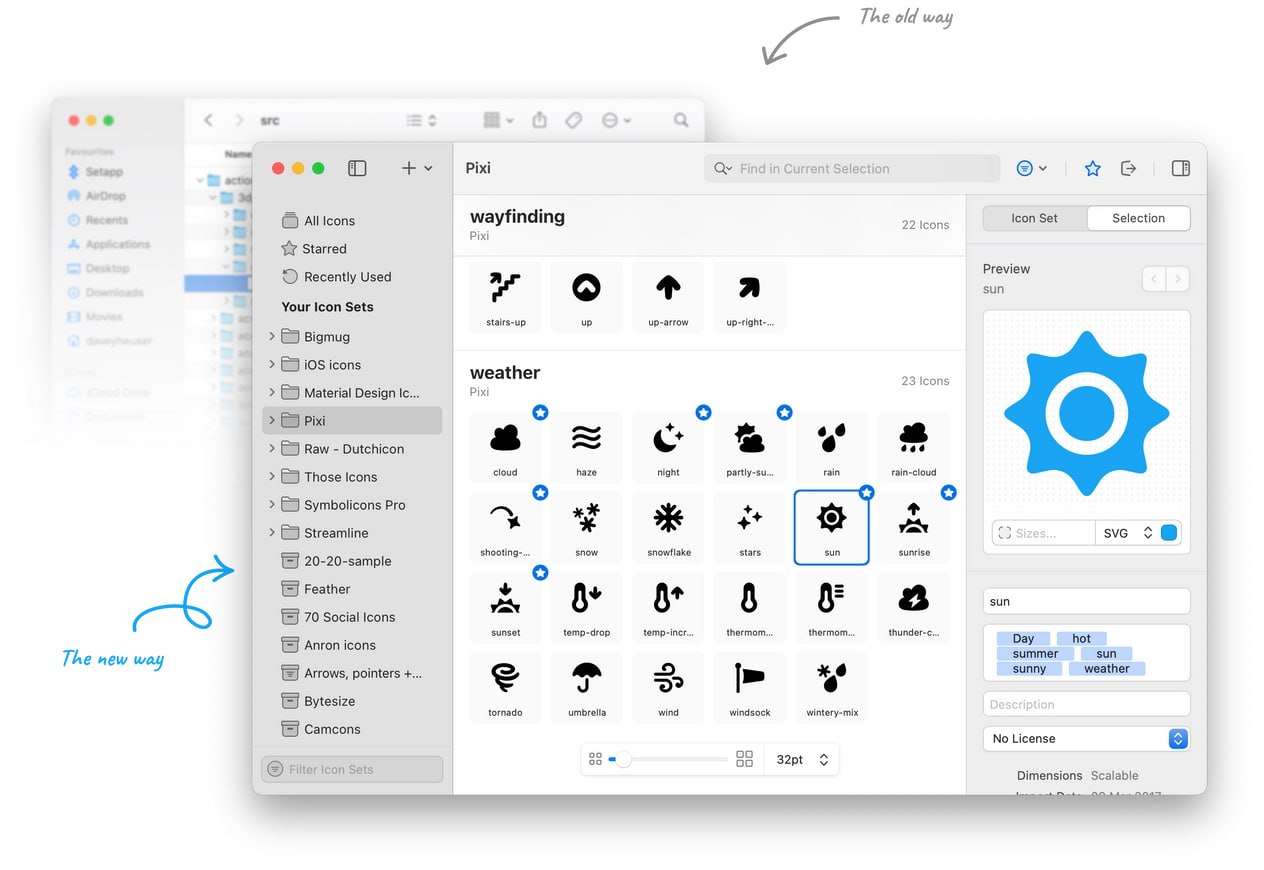Unstar the sunrise icon badge
This screenshot has width=1264, height=870.
tap(949, 492)
